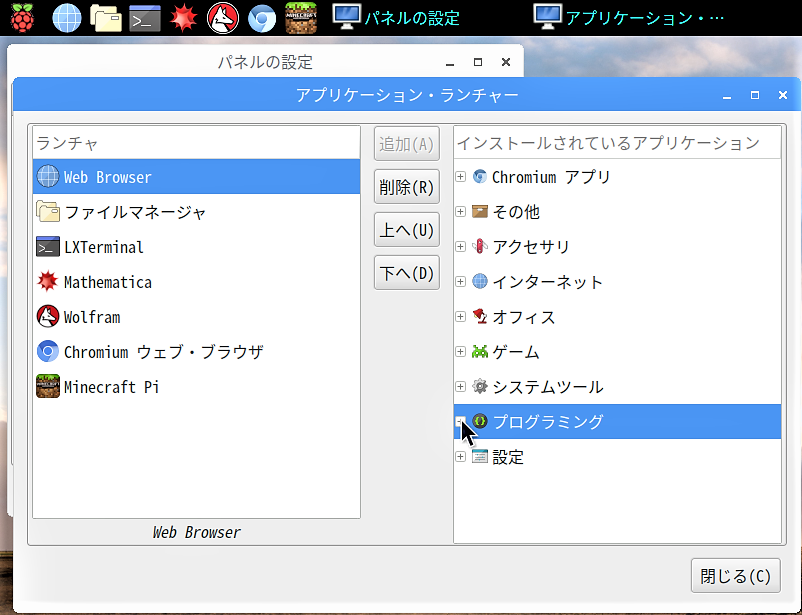Expand the システムツール category
Screen dimensions: 802x615
(460, 386)
